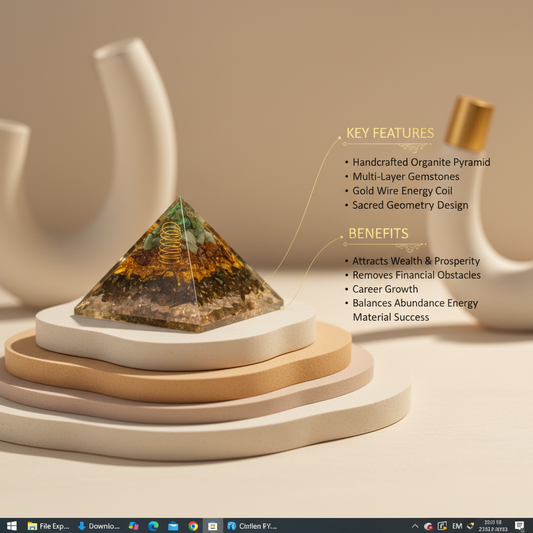Open Microsoft Edge from the taskbar
533x533 pixels.
coord(153,526)
